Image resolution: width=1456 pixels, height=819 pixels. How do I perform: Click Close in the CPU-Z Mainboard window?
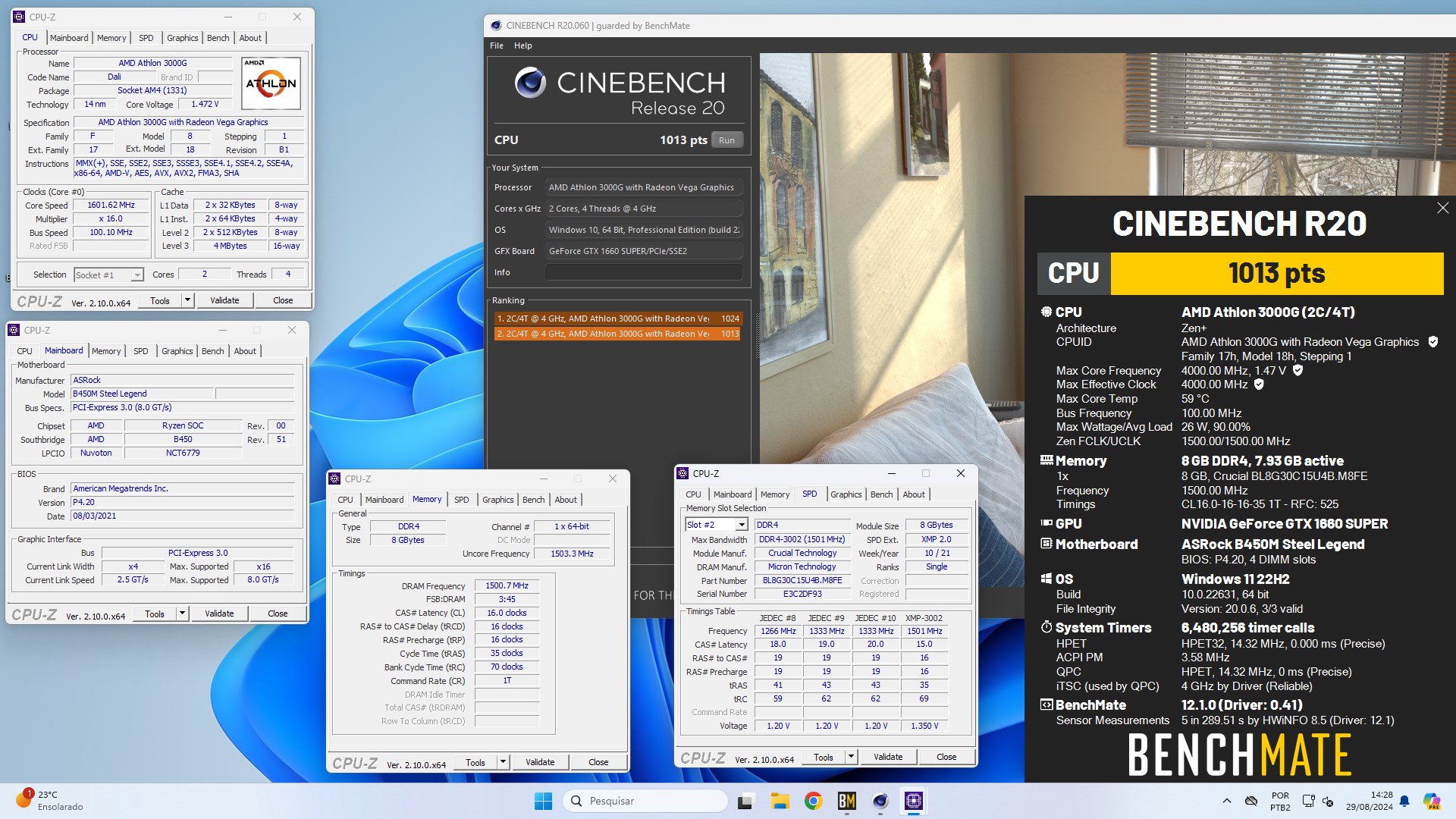point(278,613)
